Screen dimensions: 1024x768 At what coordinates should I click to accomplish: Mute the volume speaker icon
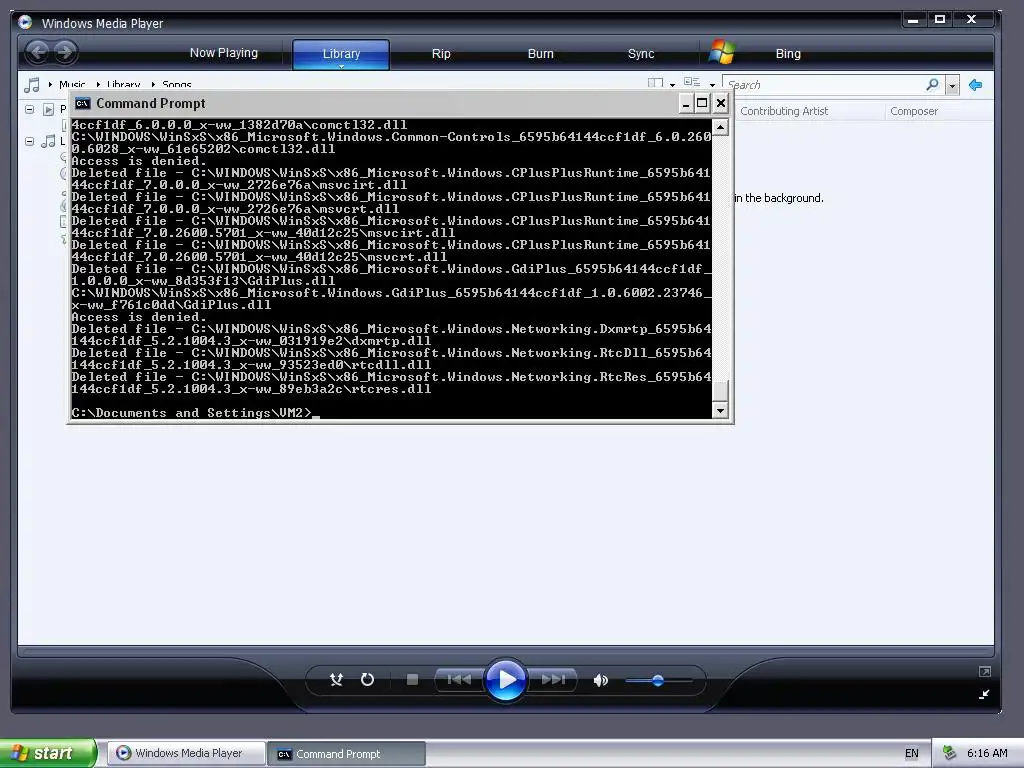(600, 680)
